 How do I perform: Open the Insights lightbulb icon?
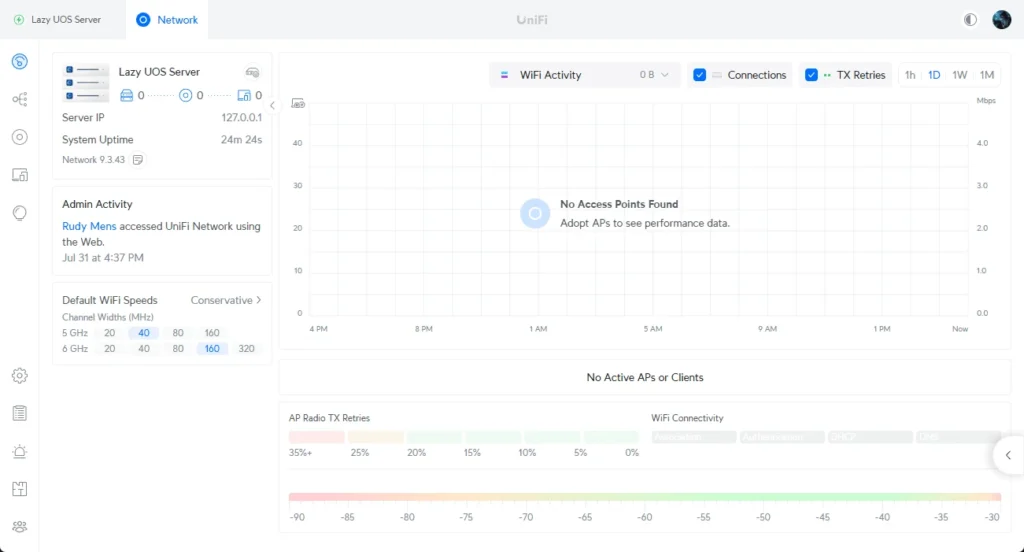19,213
